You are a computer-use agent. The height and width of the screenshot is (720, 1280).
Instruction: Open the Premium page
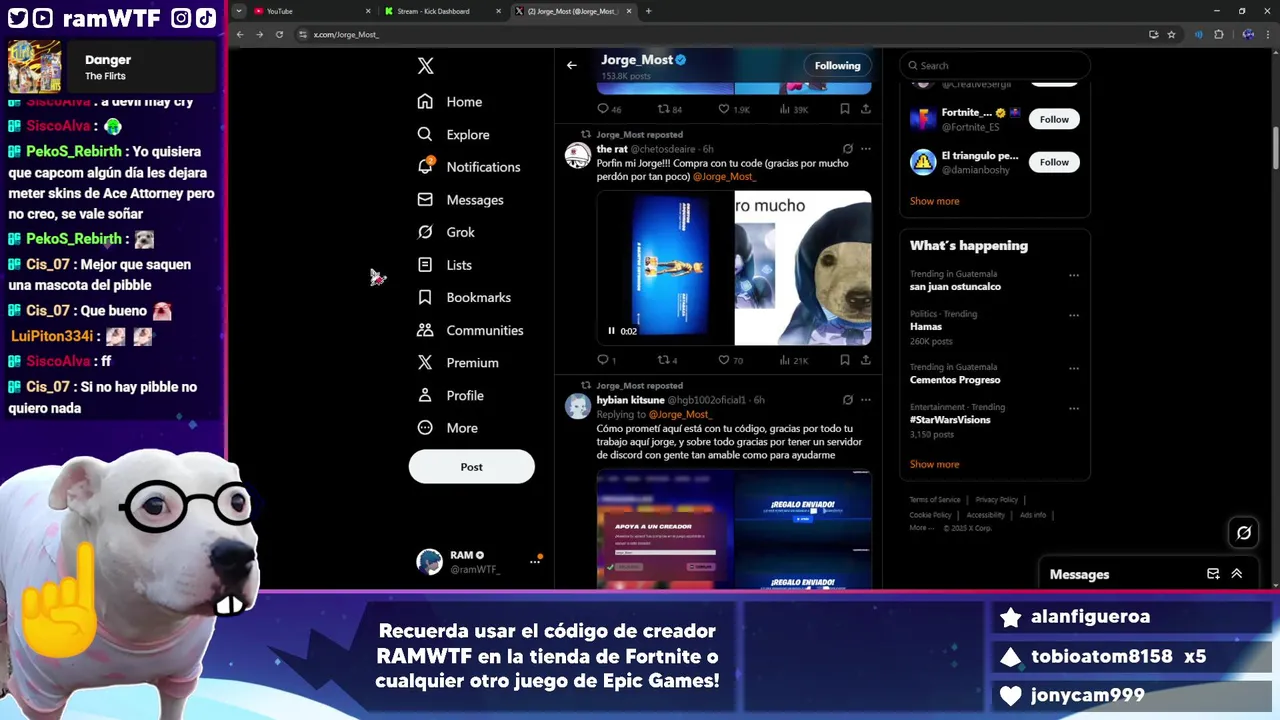click(458, 363)
